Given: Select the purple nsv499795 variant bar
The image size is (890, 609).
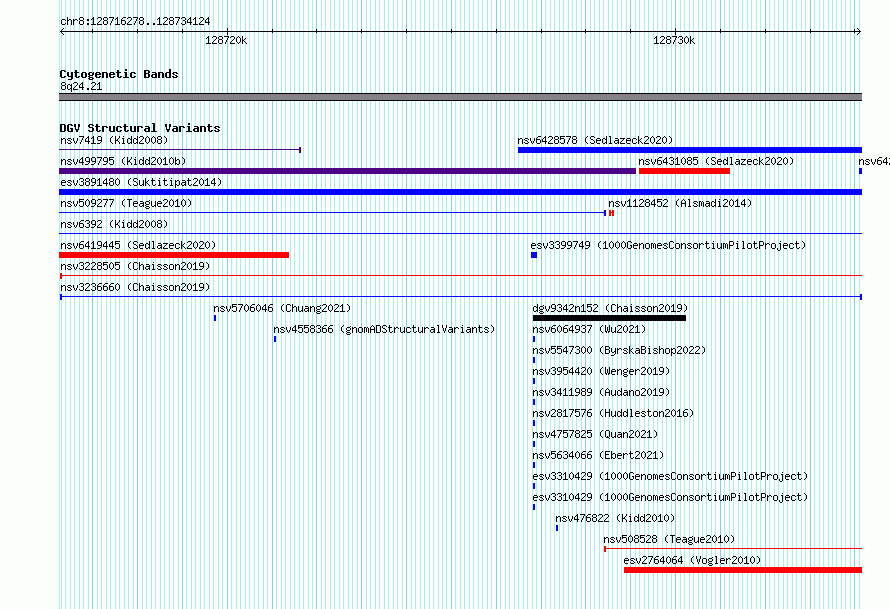Looking at the screenshot, I should pos(347,171).
